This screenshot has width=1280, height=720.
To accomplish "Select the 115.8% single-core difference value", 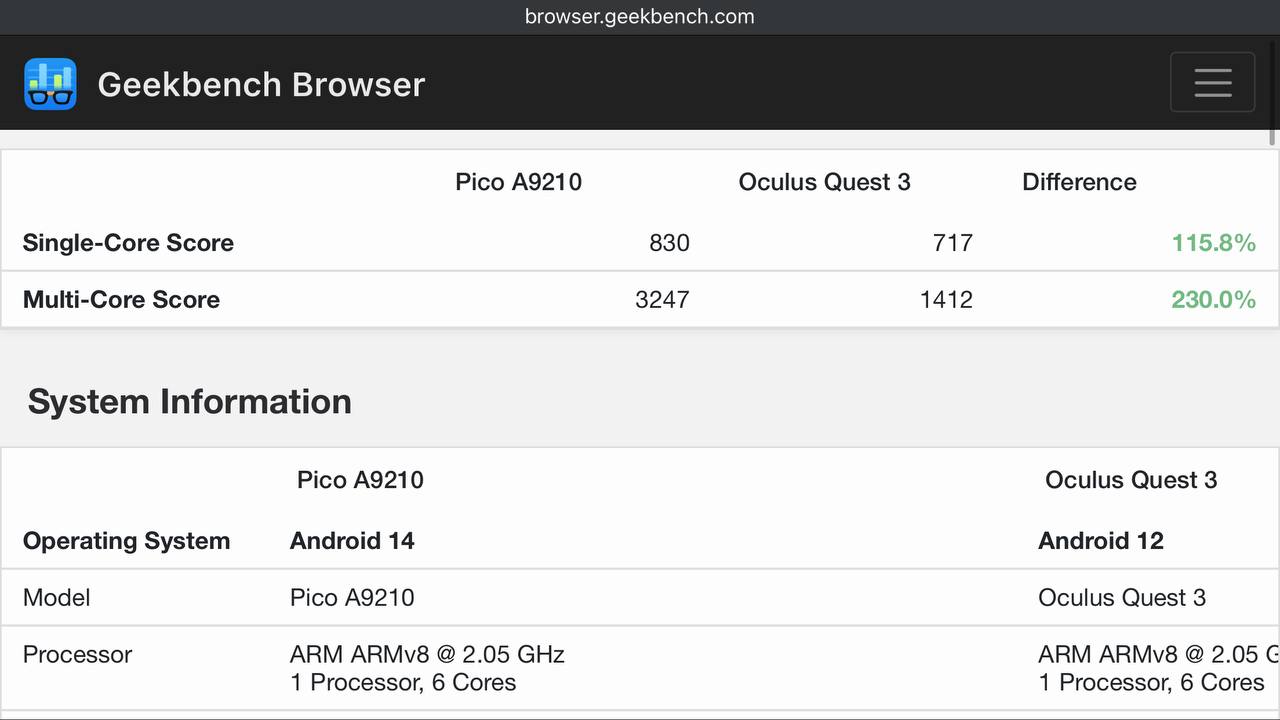I will (x=1213, y=243).
